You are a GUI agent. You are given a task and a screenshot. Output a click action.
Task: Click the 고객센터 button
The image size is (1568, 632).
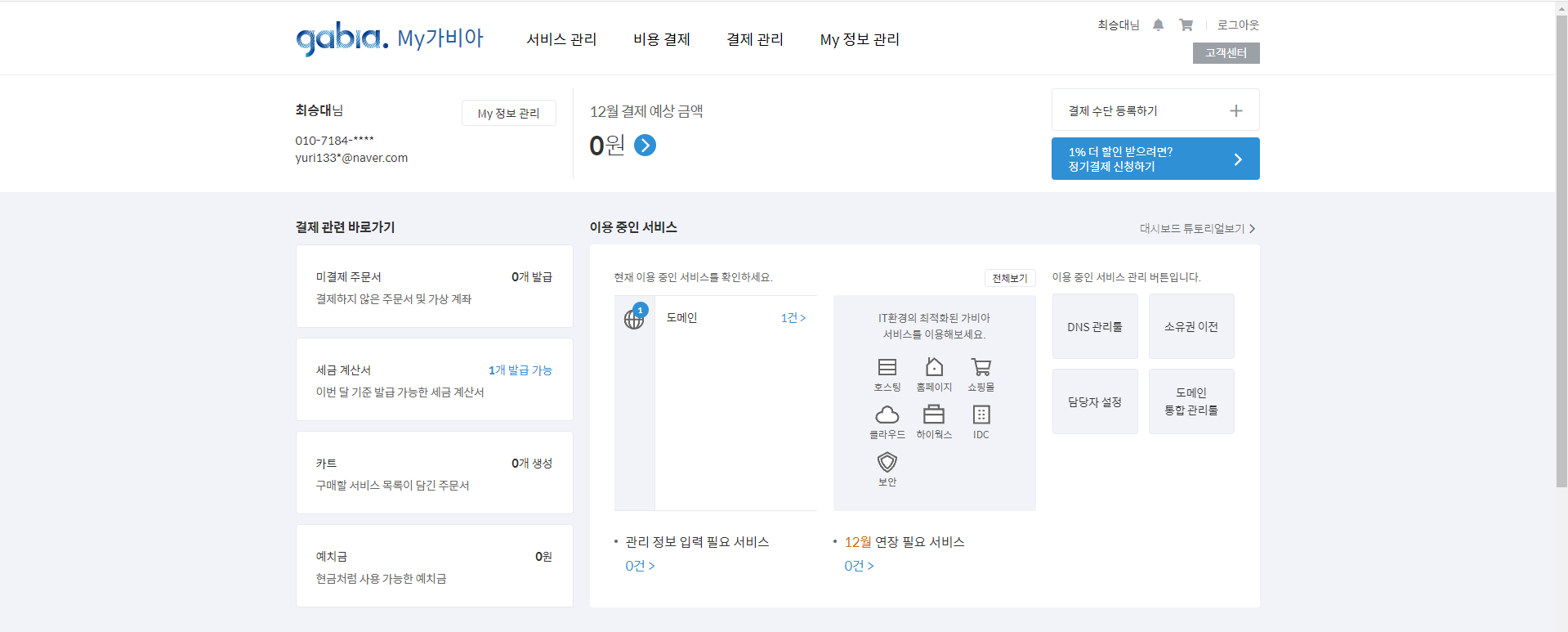pyautogui.click(x=1226, y=53)
